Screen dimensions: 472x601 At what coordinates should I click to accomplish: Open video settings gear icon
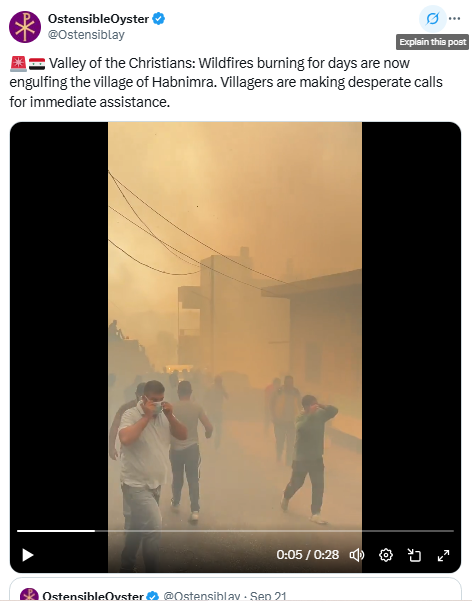pyautogui.click(x=386, y=555)
